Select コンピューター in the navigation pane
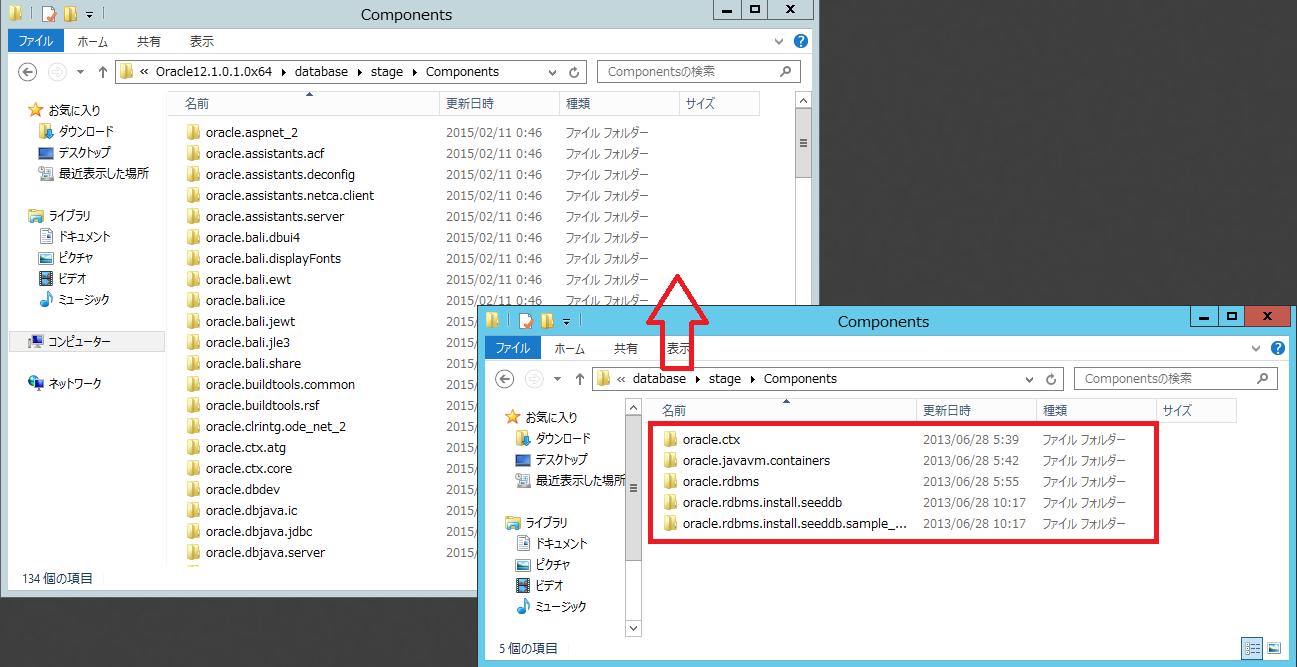Viewport: 1297px width, 667px height. (79, 342)
